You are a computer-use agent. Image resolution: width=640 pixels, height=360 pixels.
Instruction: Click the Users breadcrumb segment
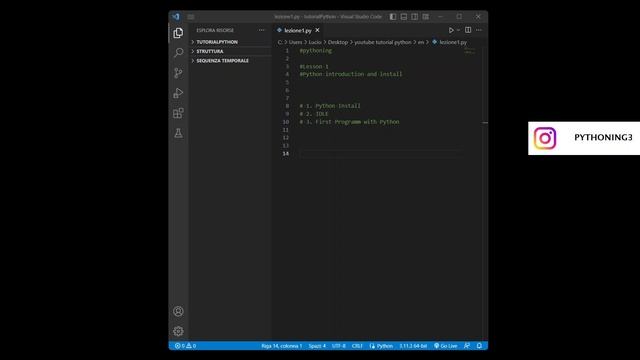coord(296,42)
